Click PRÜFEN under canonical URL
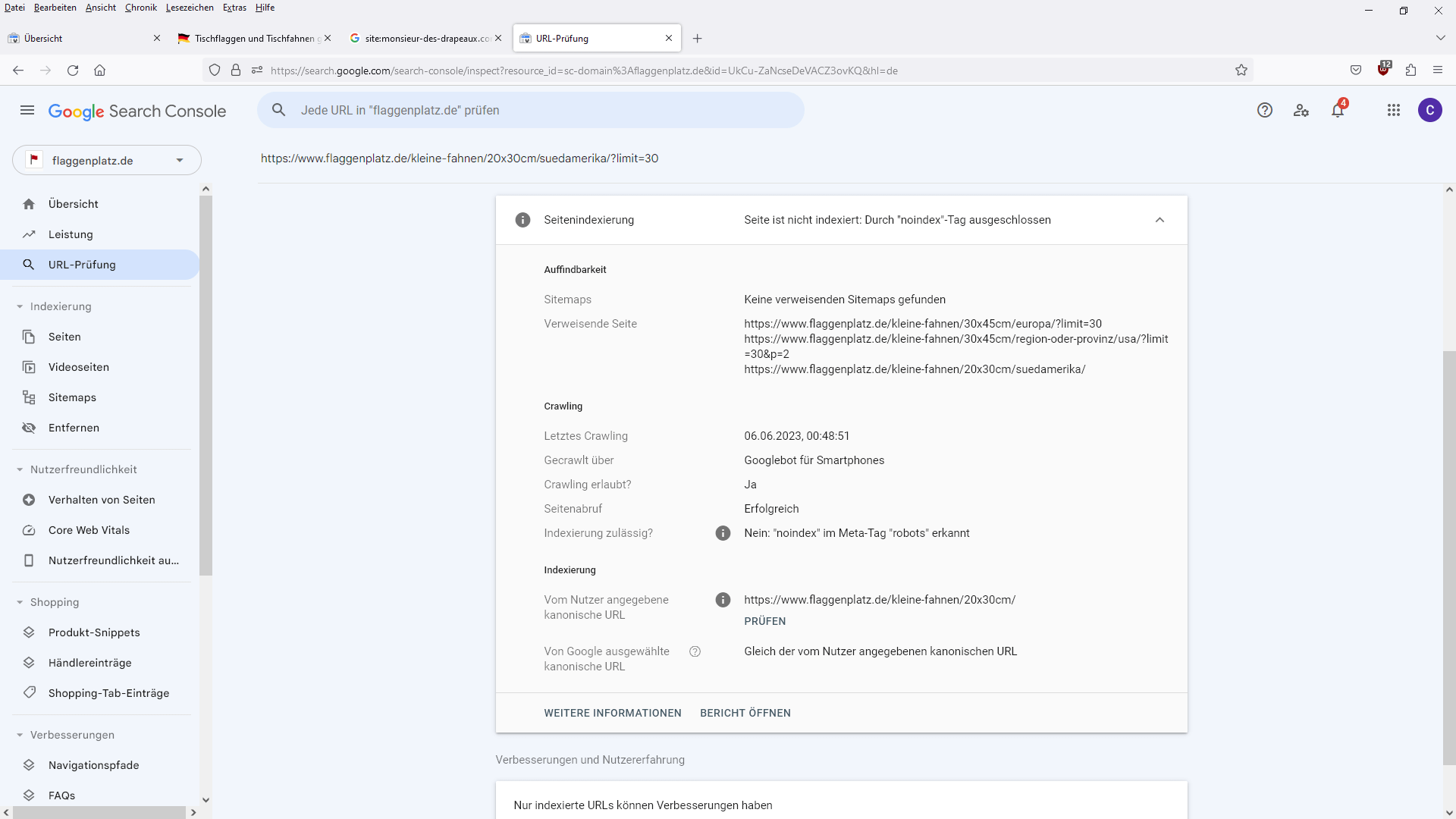Image resolution: width=1456 pixels, height=819 pixels. [x=764, y=621]
